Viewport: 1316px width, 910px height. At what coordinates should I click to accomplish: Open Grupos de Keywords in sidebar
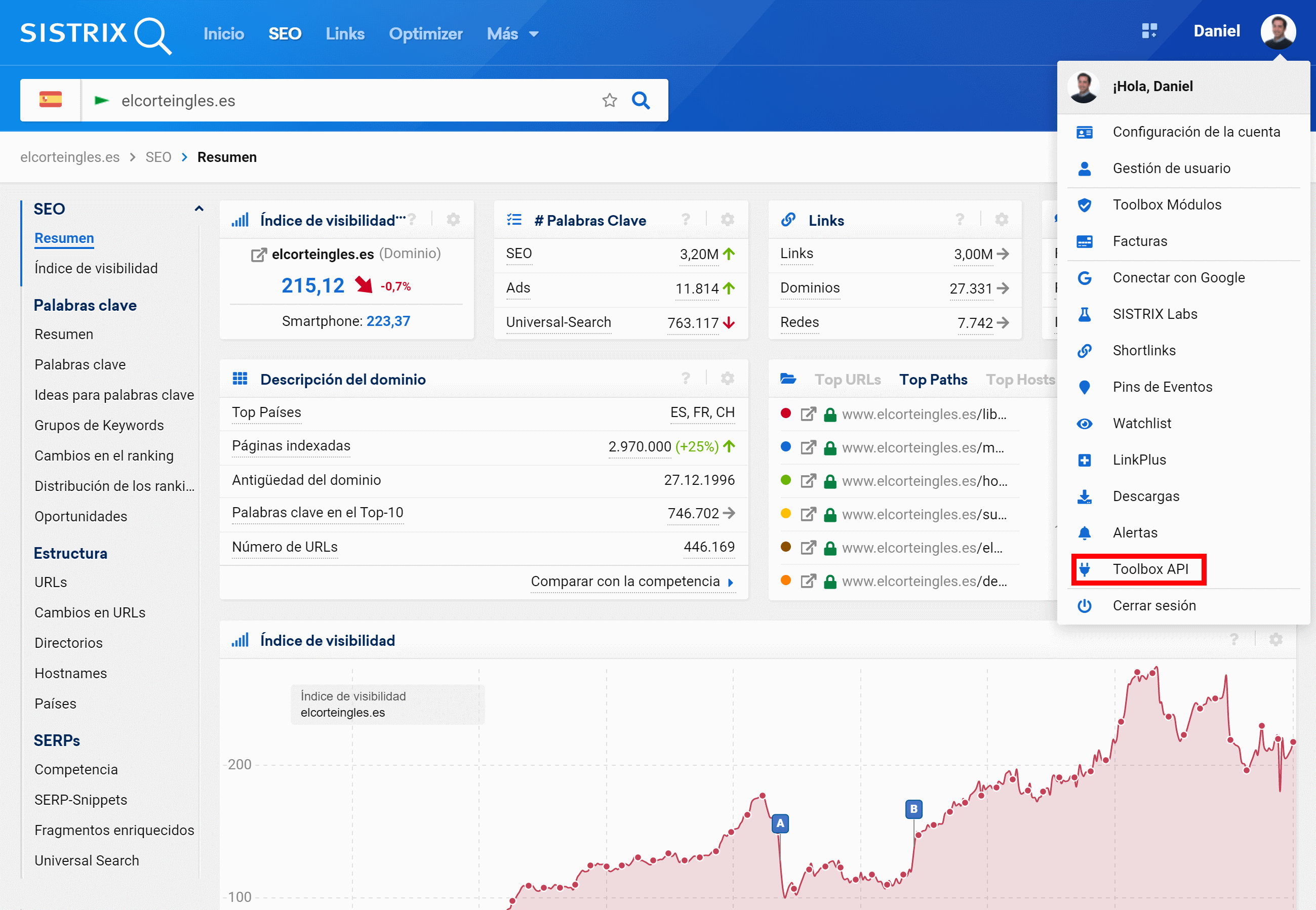(99, 425)
